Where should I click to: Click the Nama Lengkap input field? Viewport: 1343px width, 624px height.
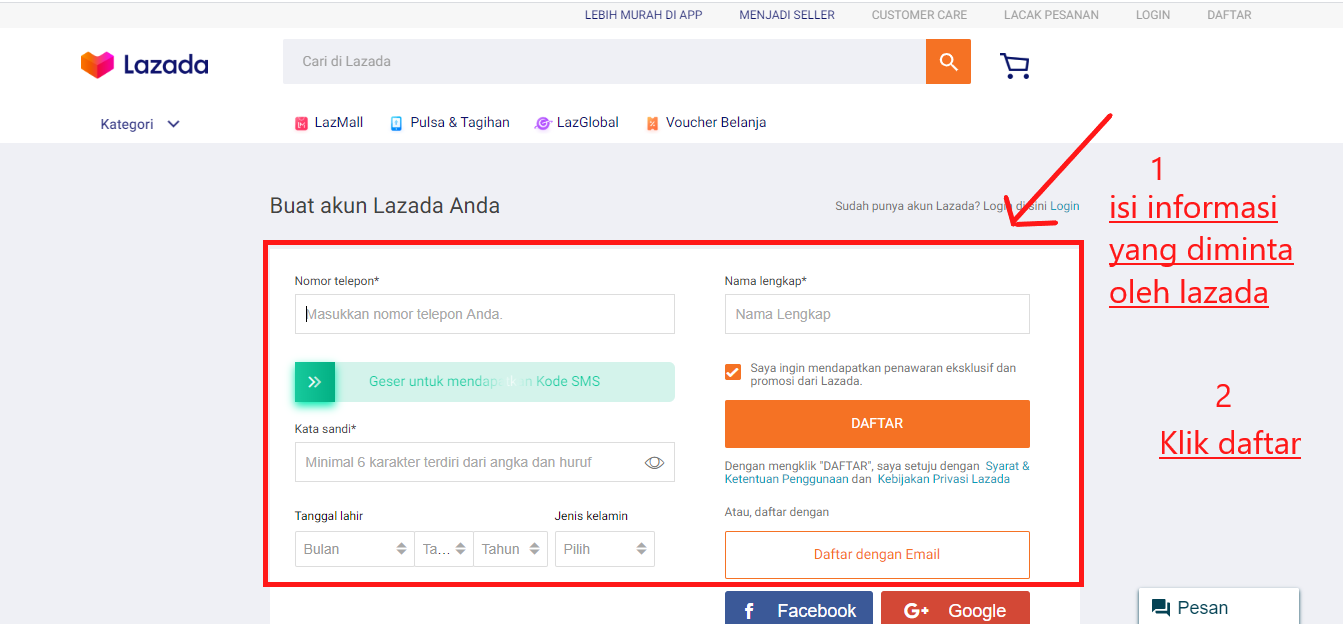pyautogui.click(x=877, y=314)
